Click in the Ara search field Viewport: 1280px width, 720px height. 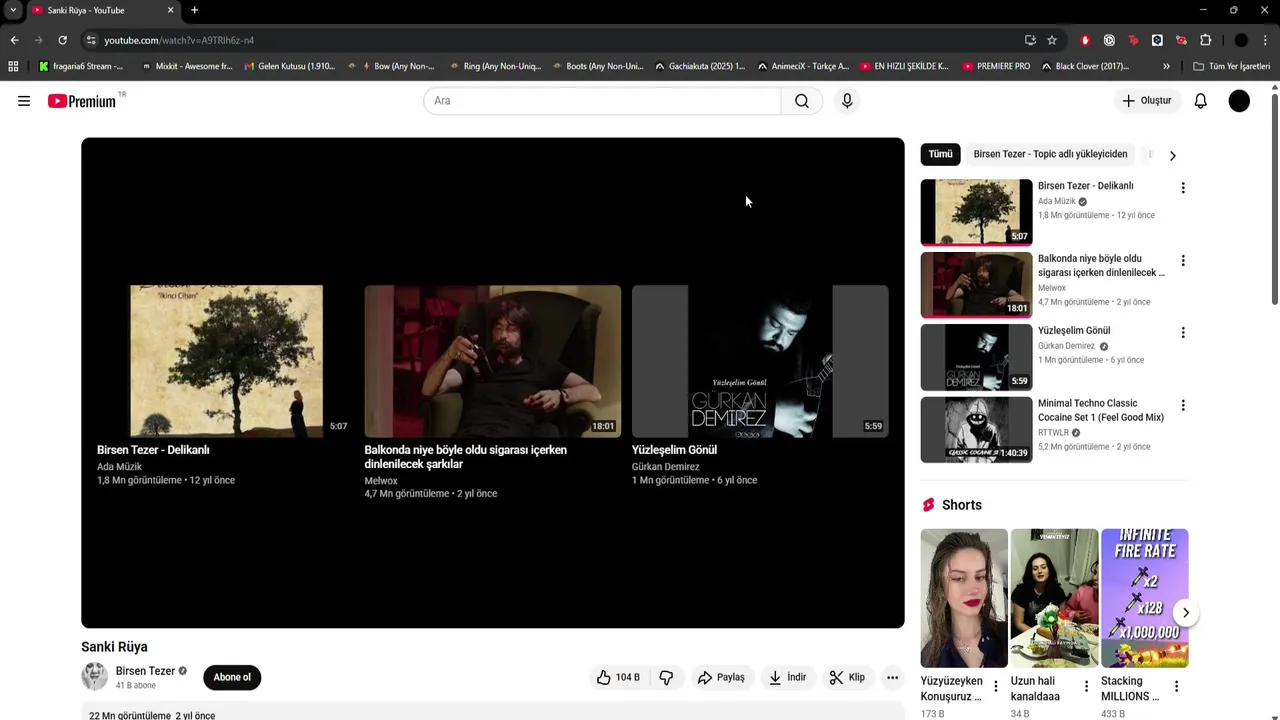point(602,101)
